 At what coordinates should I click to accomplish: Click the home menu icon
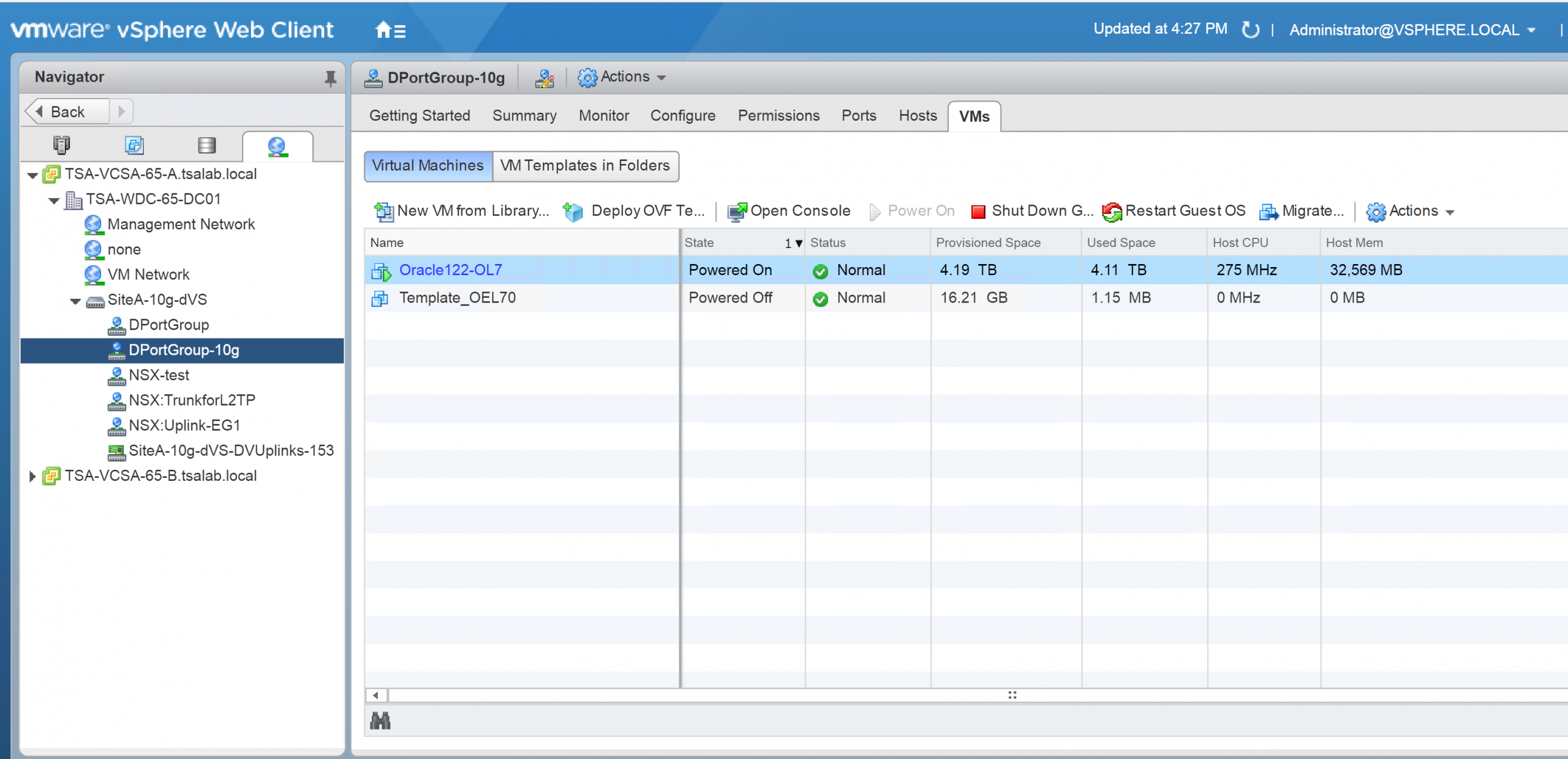pos(390,30)
